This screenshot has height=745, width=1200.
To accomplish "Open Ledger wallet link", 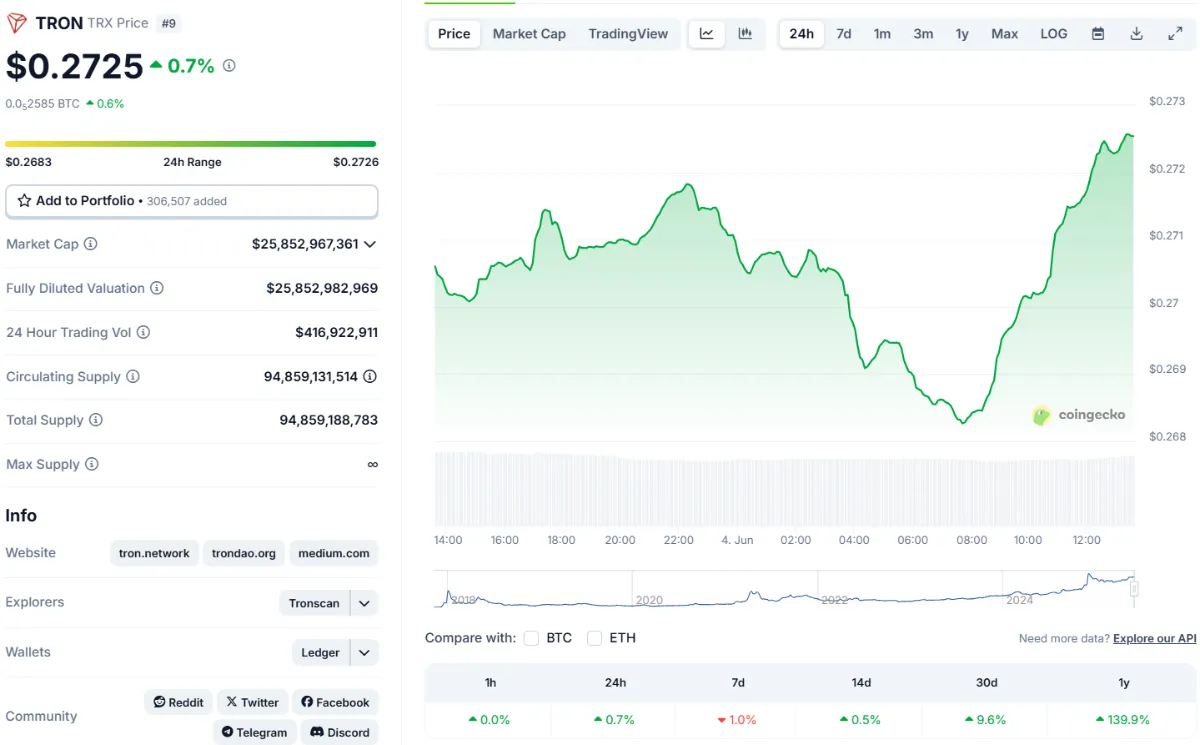I will [320, 653].
